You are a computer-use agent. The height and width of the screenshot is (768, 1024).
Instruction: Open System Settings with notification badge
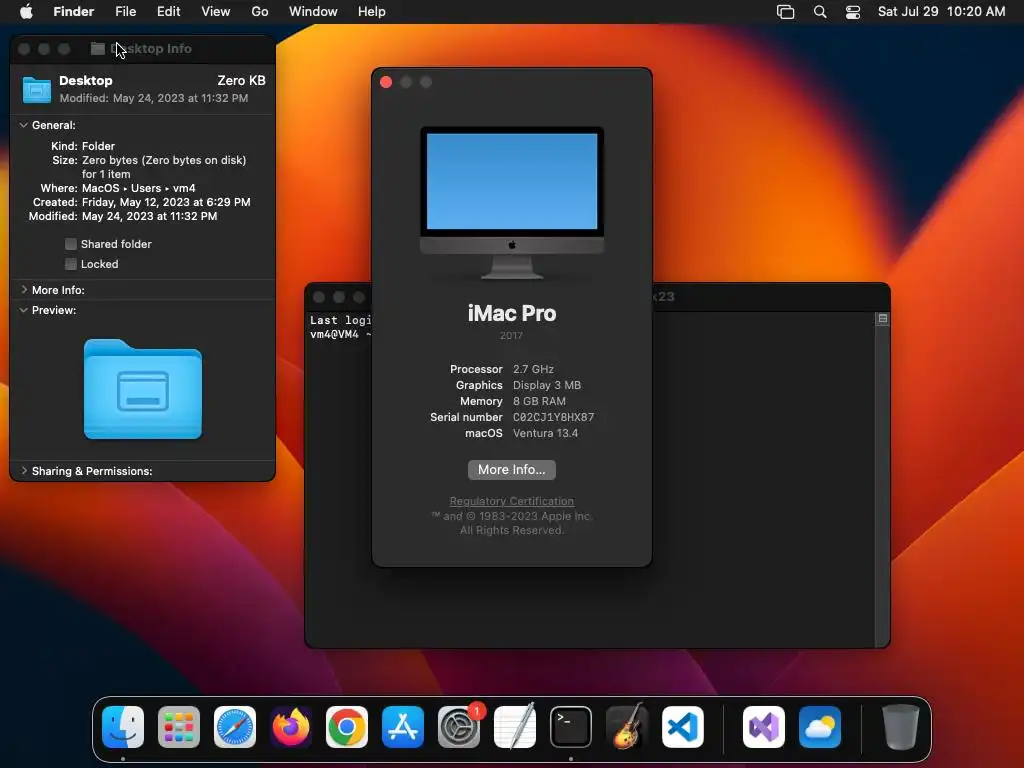point(459,727)
